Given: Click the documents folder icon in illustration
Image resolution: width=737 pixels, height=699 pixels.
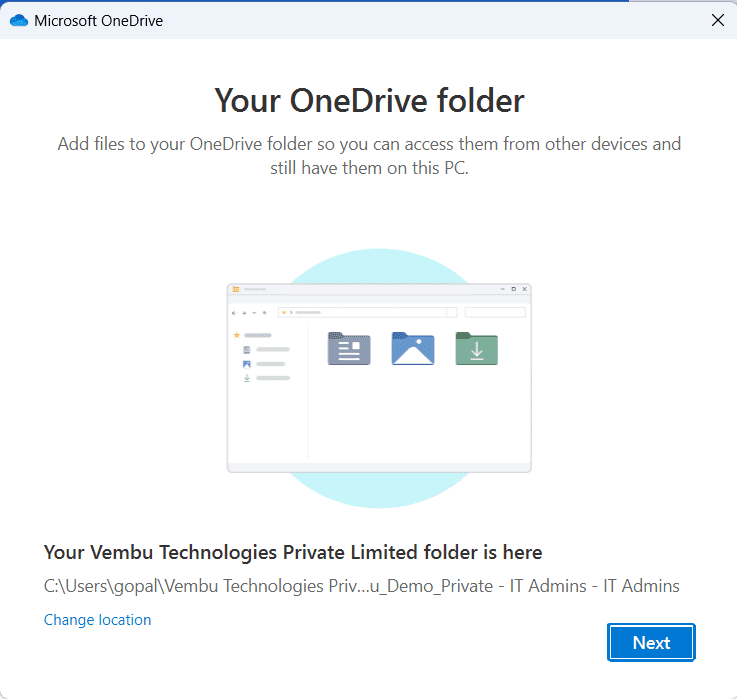Looking at the screenshot, I should (349, 349).
